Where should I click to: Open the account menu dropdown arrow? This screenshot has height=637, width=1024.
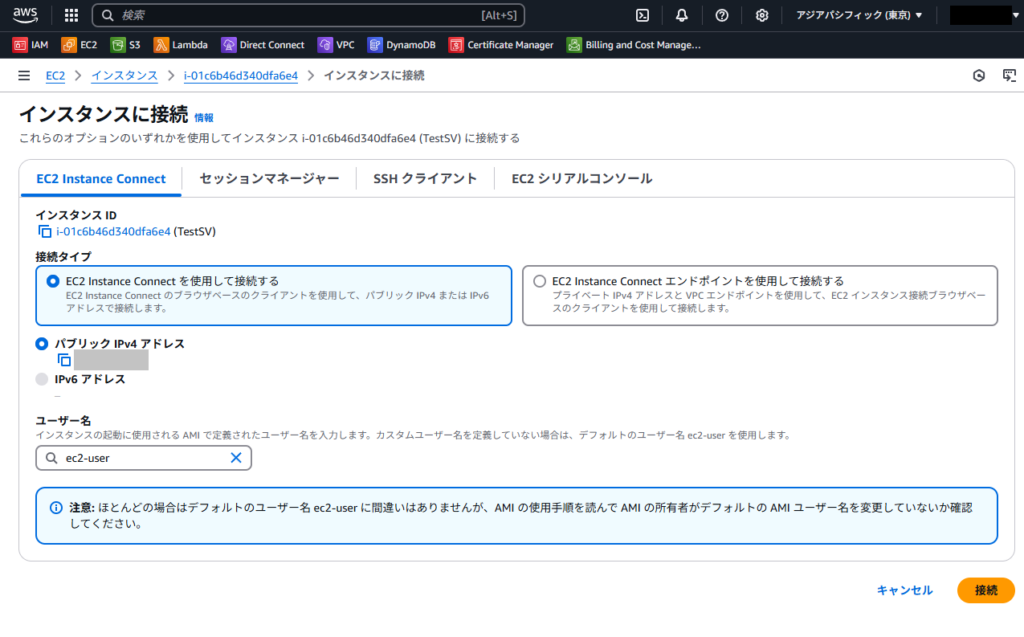tap(1016, 15)
